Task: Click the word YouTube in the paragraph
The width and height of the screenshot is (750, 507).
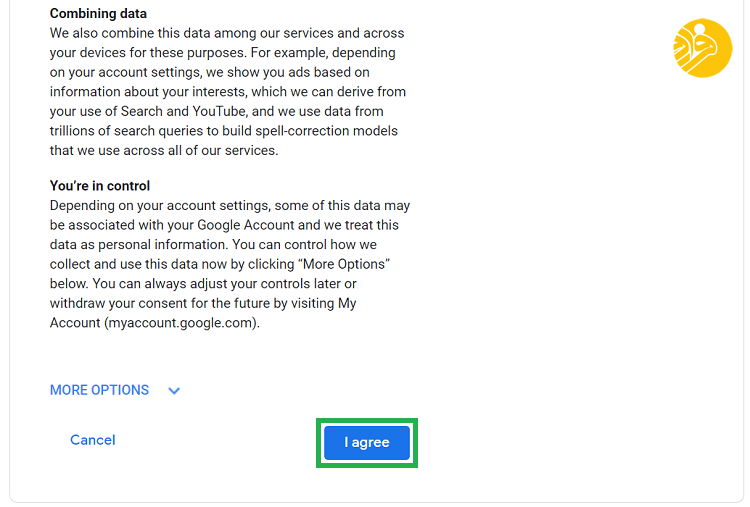Action: [219, 111]
